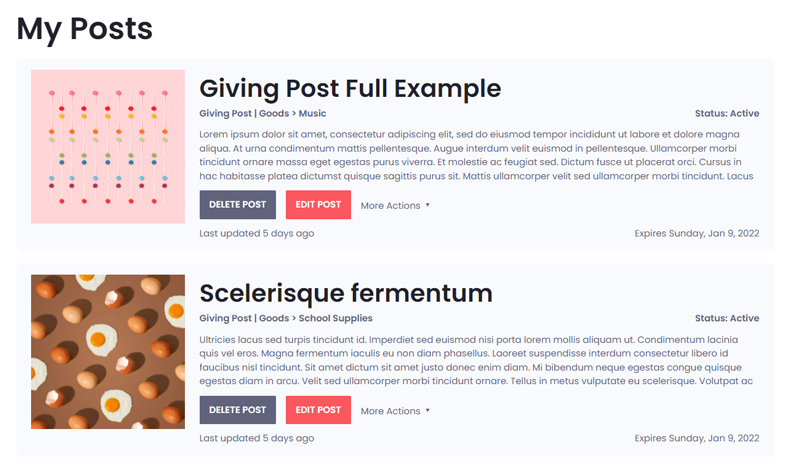Open the Scelerisque fermentum title

point(346,293)
